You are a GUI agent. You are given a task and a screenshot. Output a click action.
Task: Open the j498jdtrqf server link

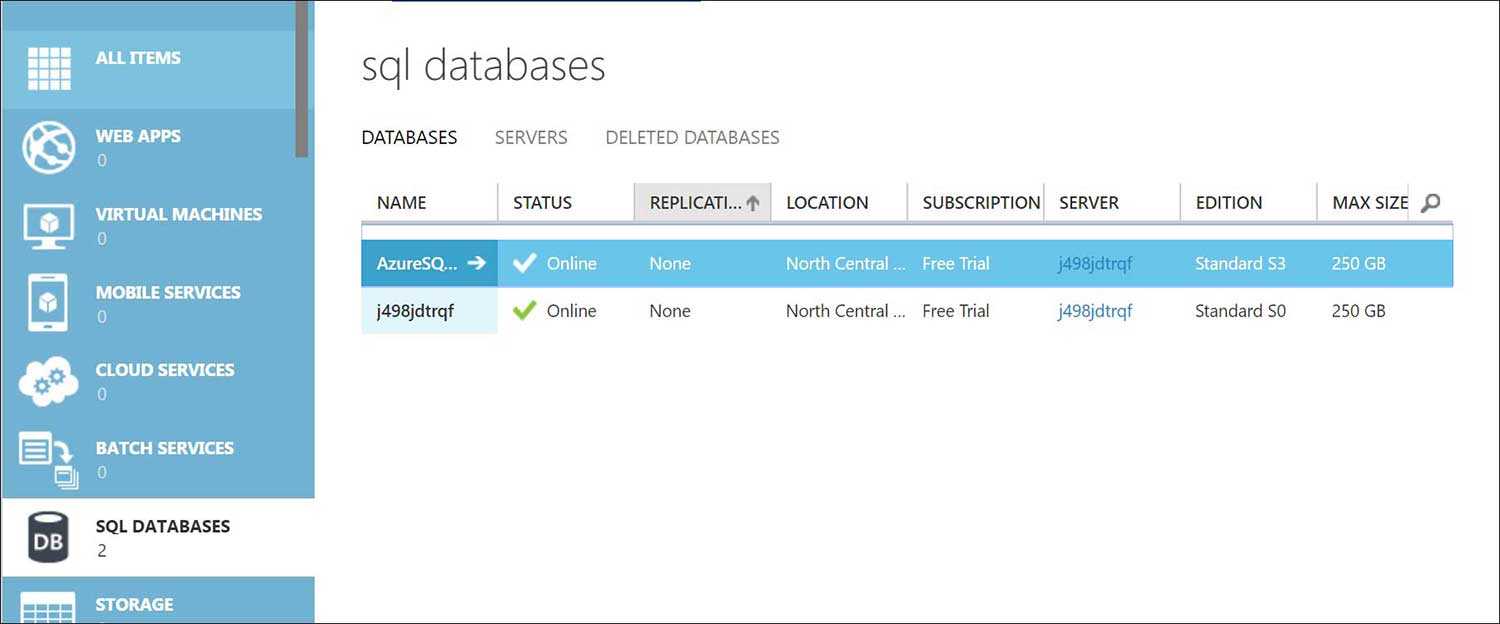1094,311
